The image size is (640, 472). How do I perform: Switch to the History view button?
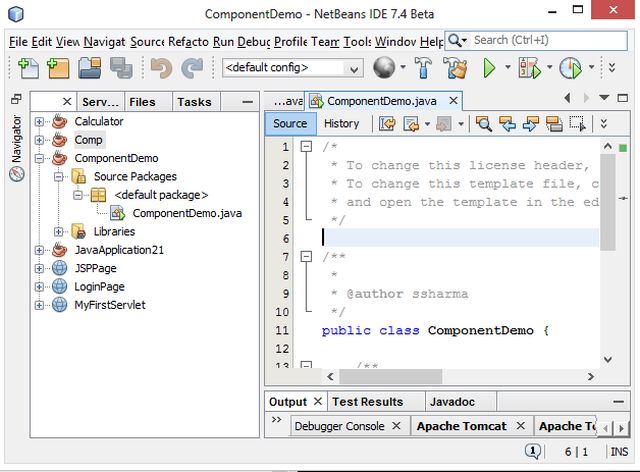point(342,124)
